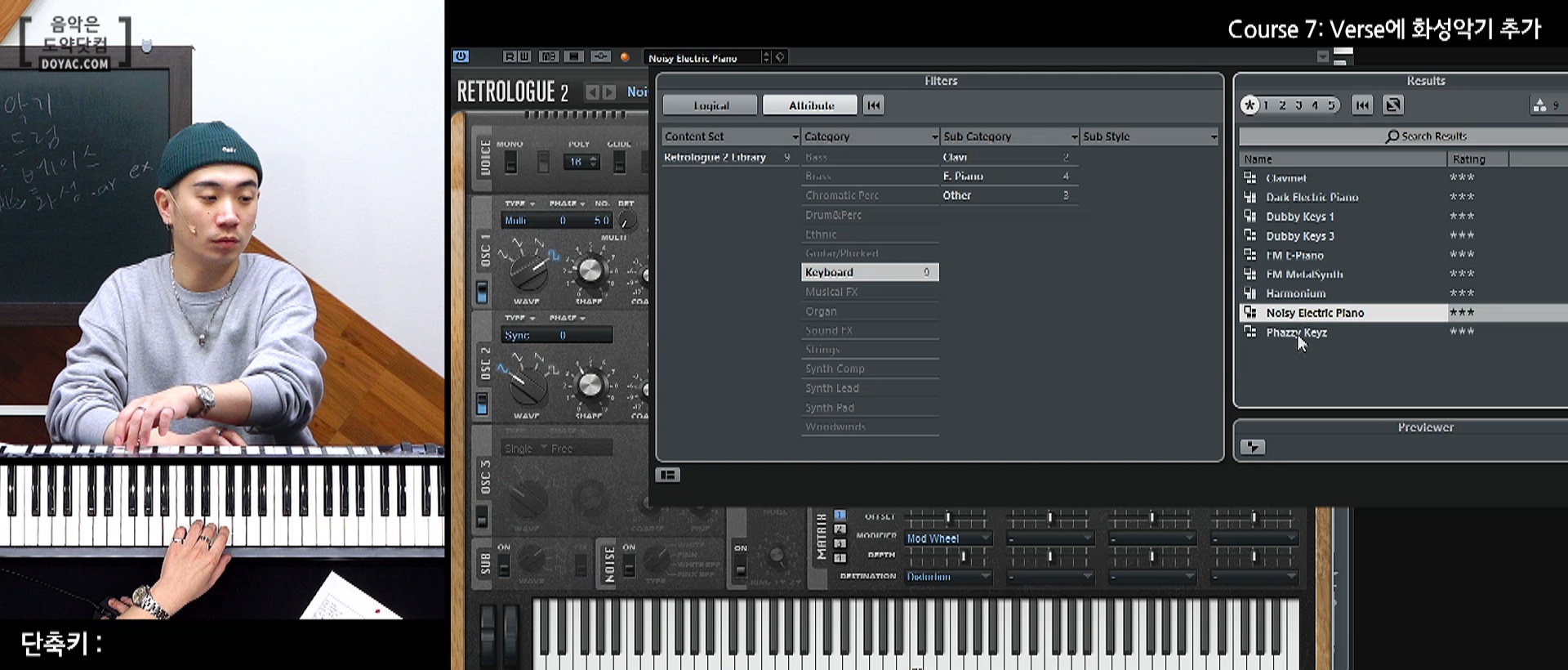Select modulation matrix slot 3

tap(840, 543)
